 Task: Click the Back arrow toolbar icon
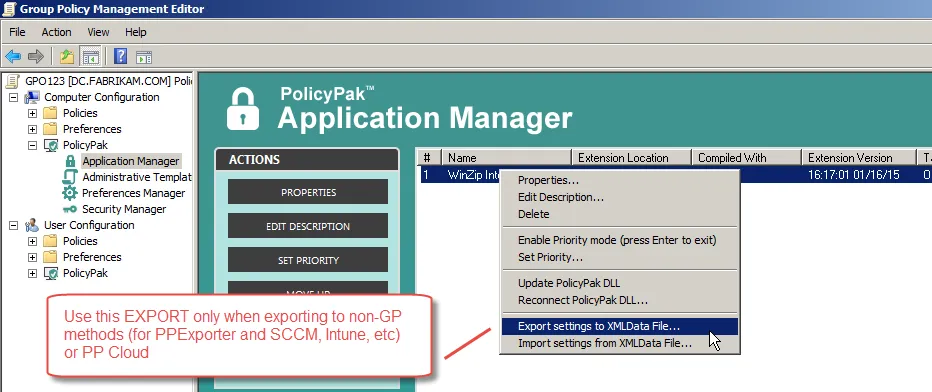tap(13, 57)
